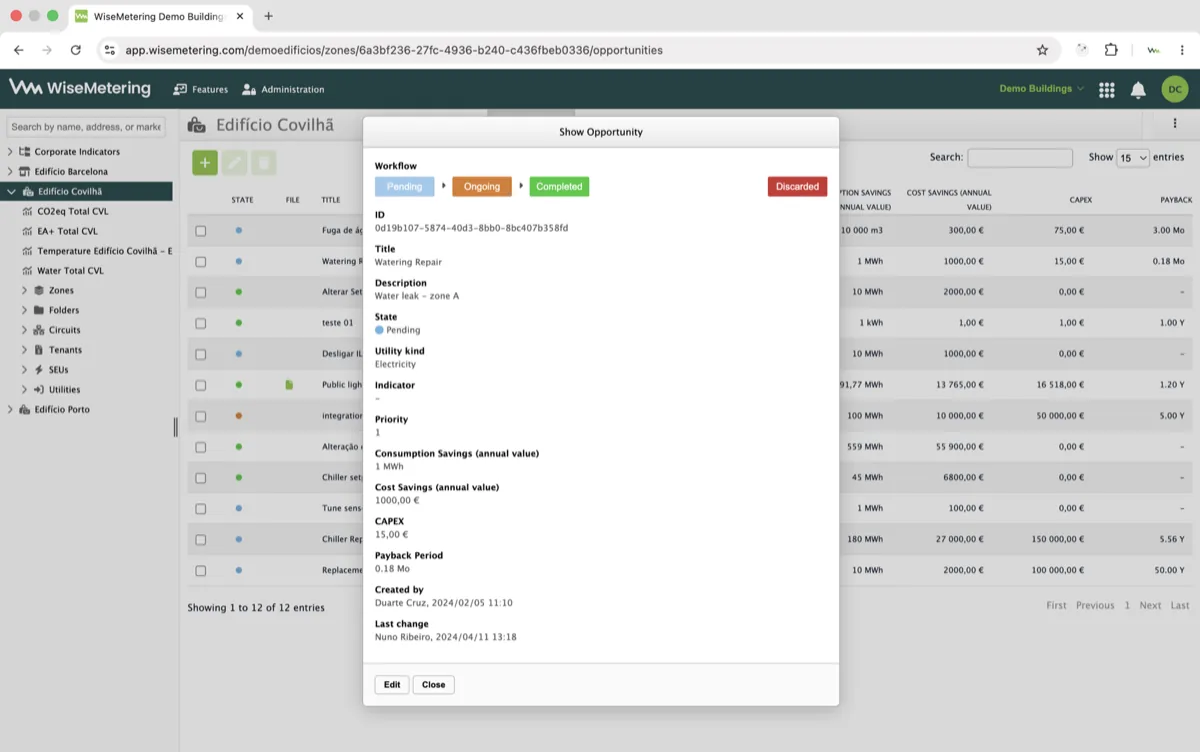Go back in browser history

click(x=19, y=50)
